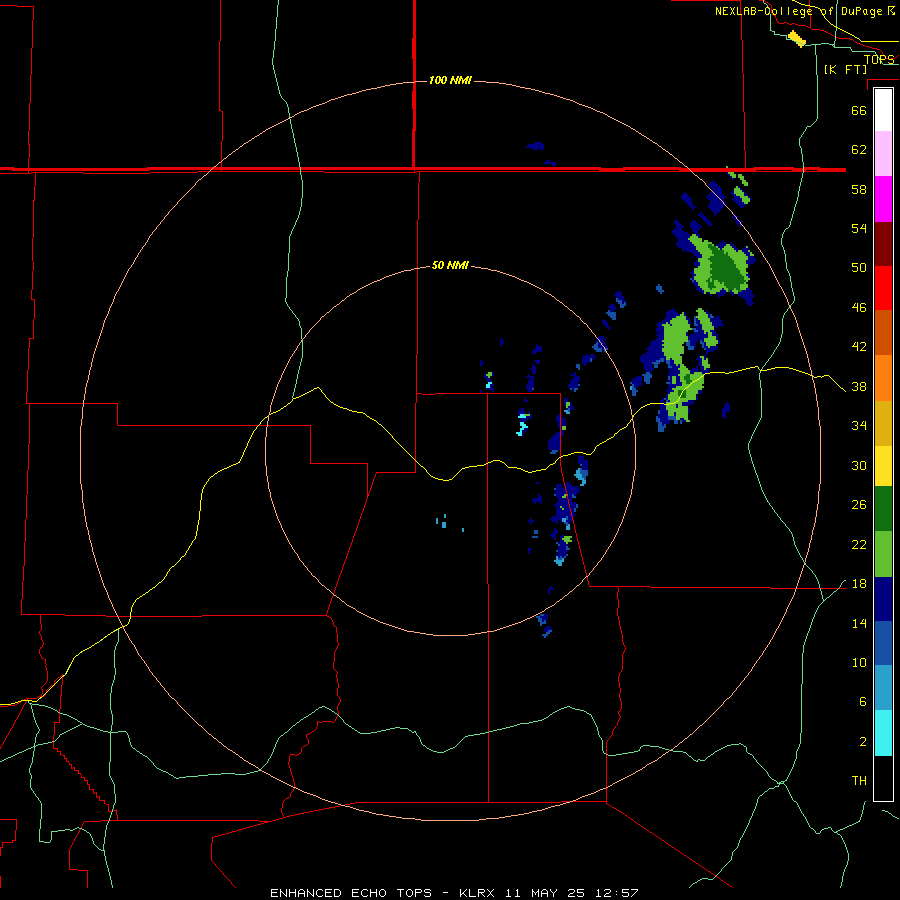Screen dimensions: 900x900
Task: Click the dark green legend swatch
Action: pyautogui.click(x=883, y=509)
